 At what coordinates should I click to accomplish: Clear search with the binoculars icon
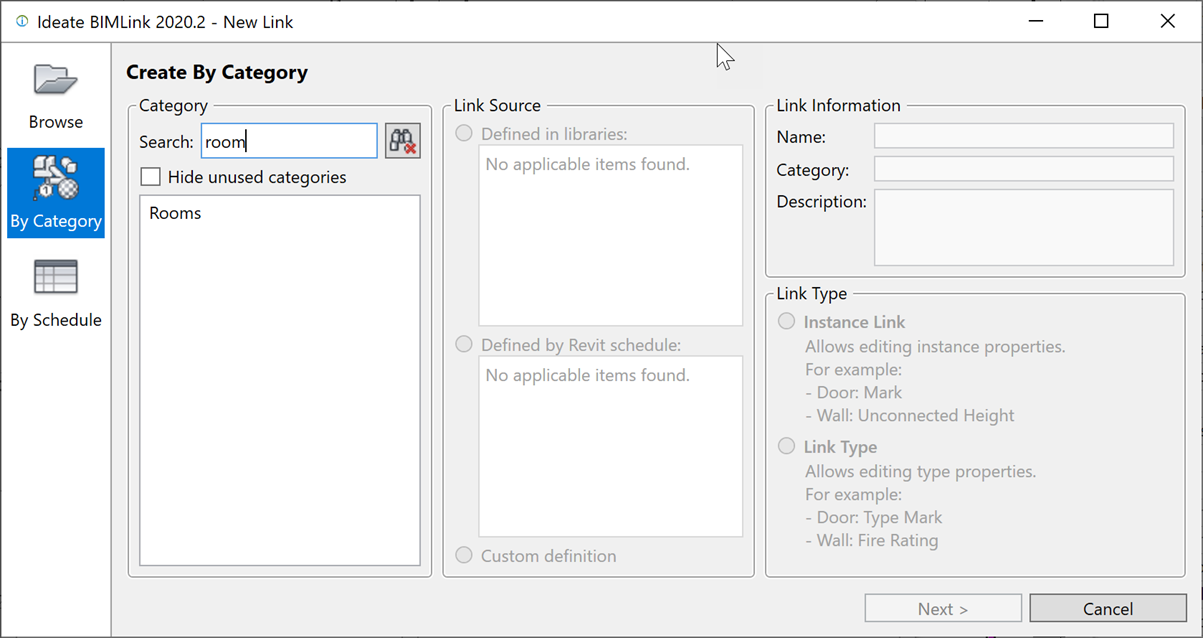(402, 141)
